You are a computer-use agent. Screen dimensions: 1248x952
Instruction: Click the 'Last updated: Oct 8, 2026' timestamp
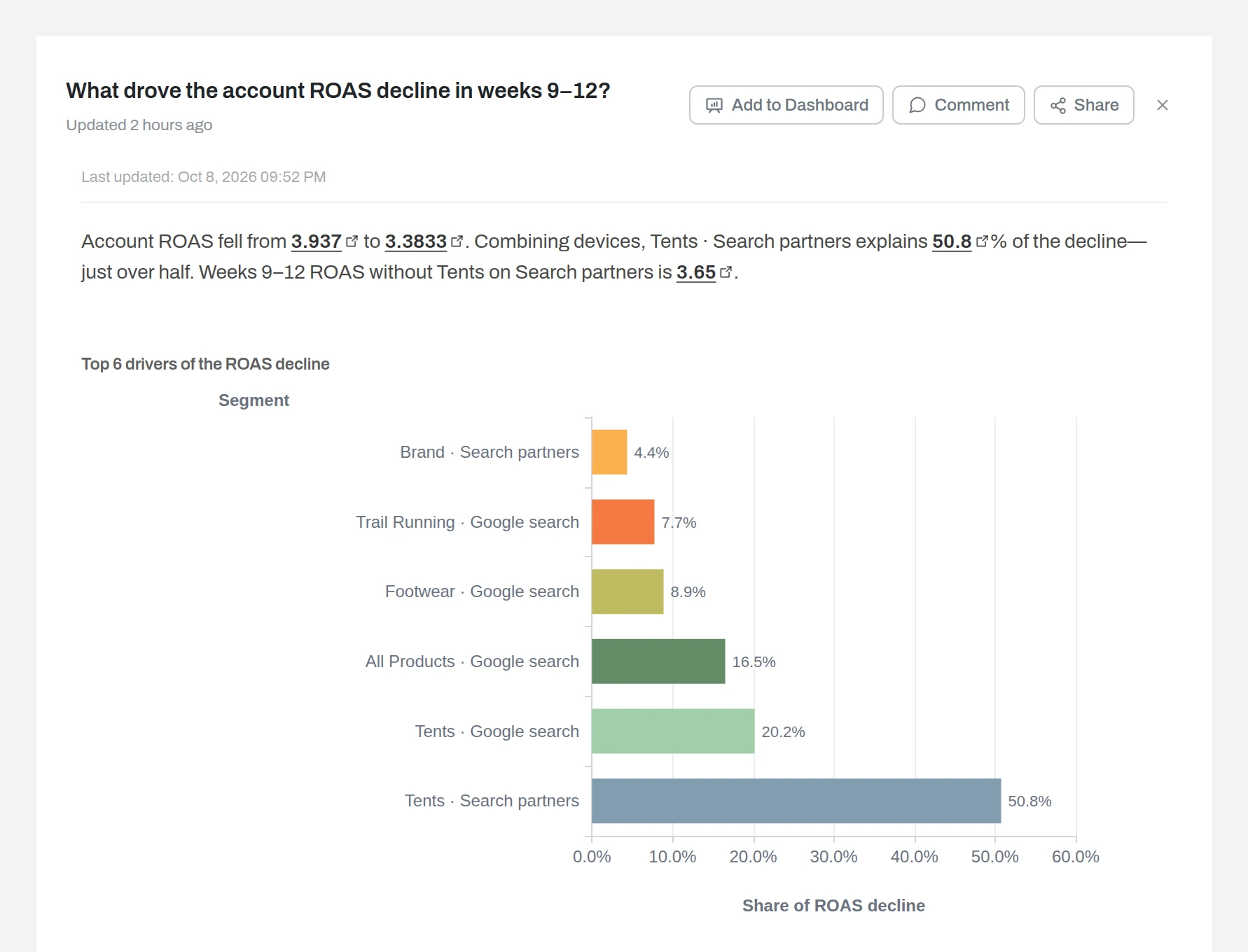click(203, 177)
